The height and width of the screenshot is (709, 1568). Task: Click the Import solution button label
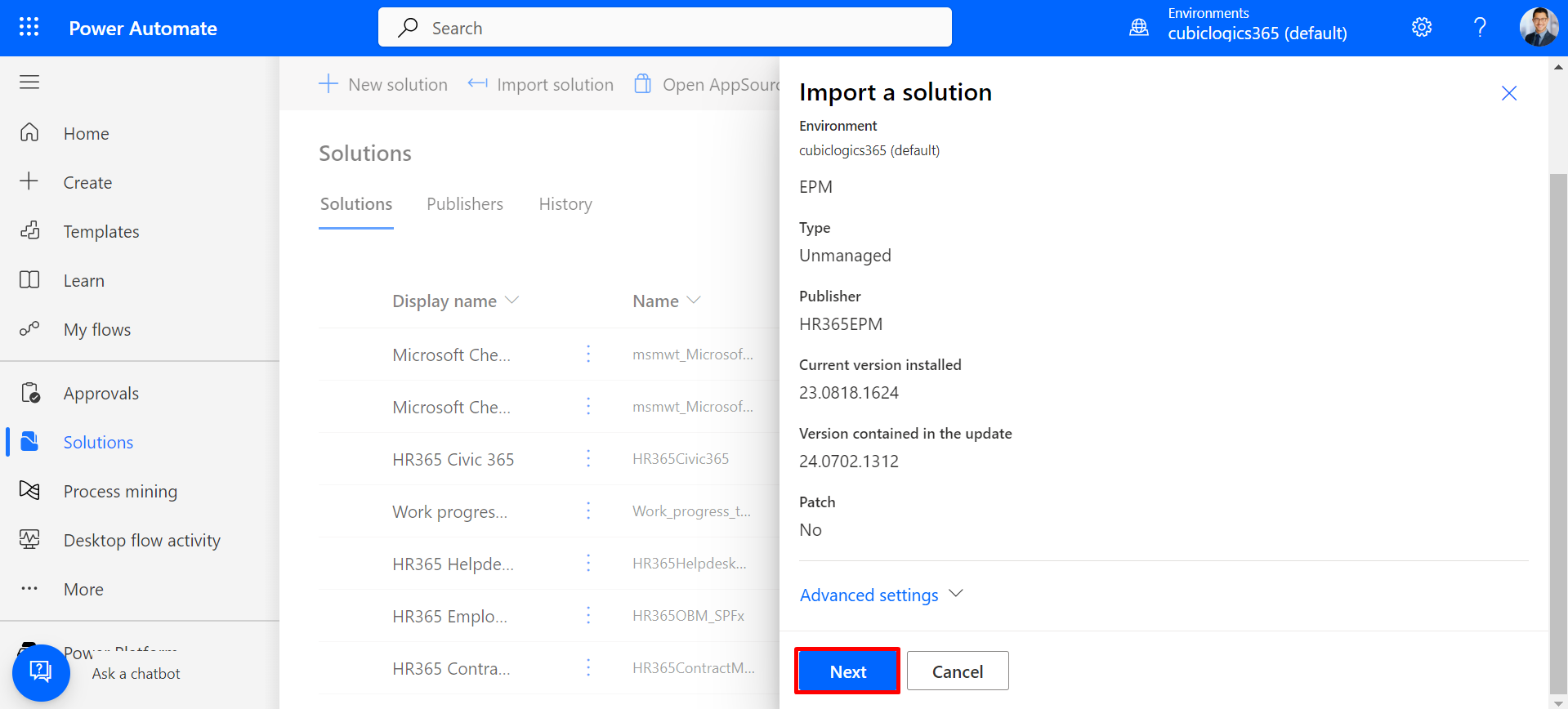(556, 84)
